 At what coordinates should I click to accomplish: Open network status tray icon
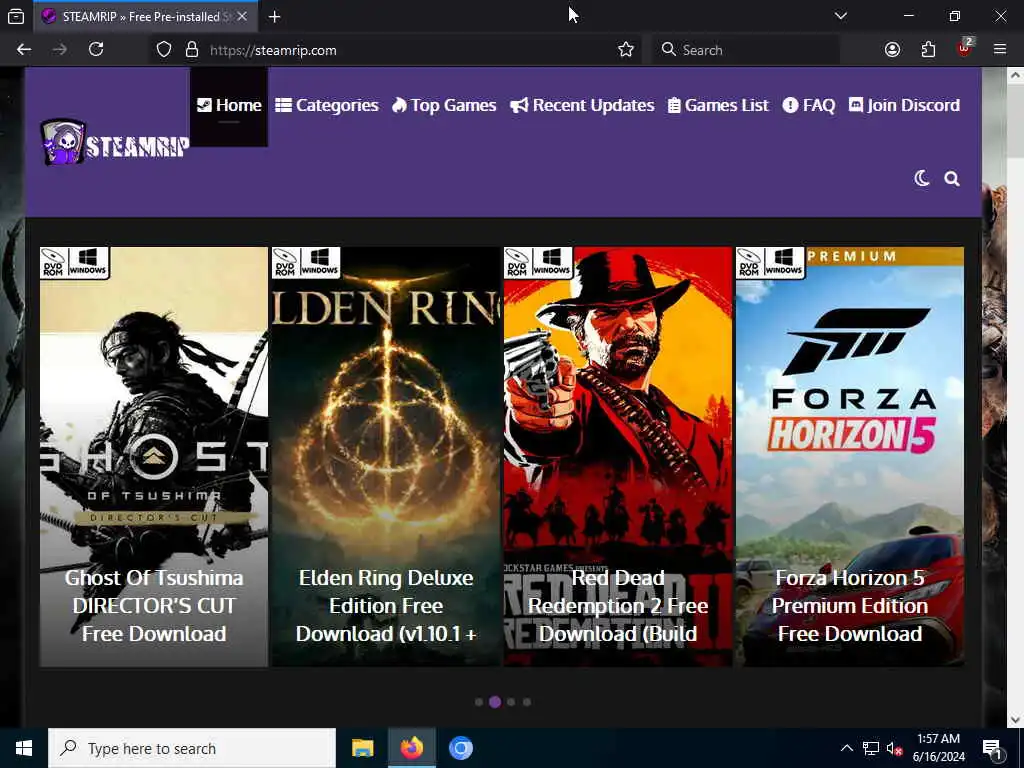871,748
